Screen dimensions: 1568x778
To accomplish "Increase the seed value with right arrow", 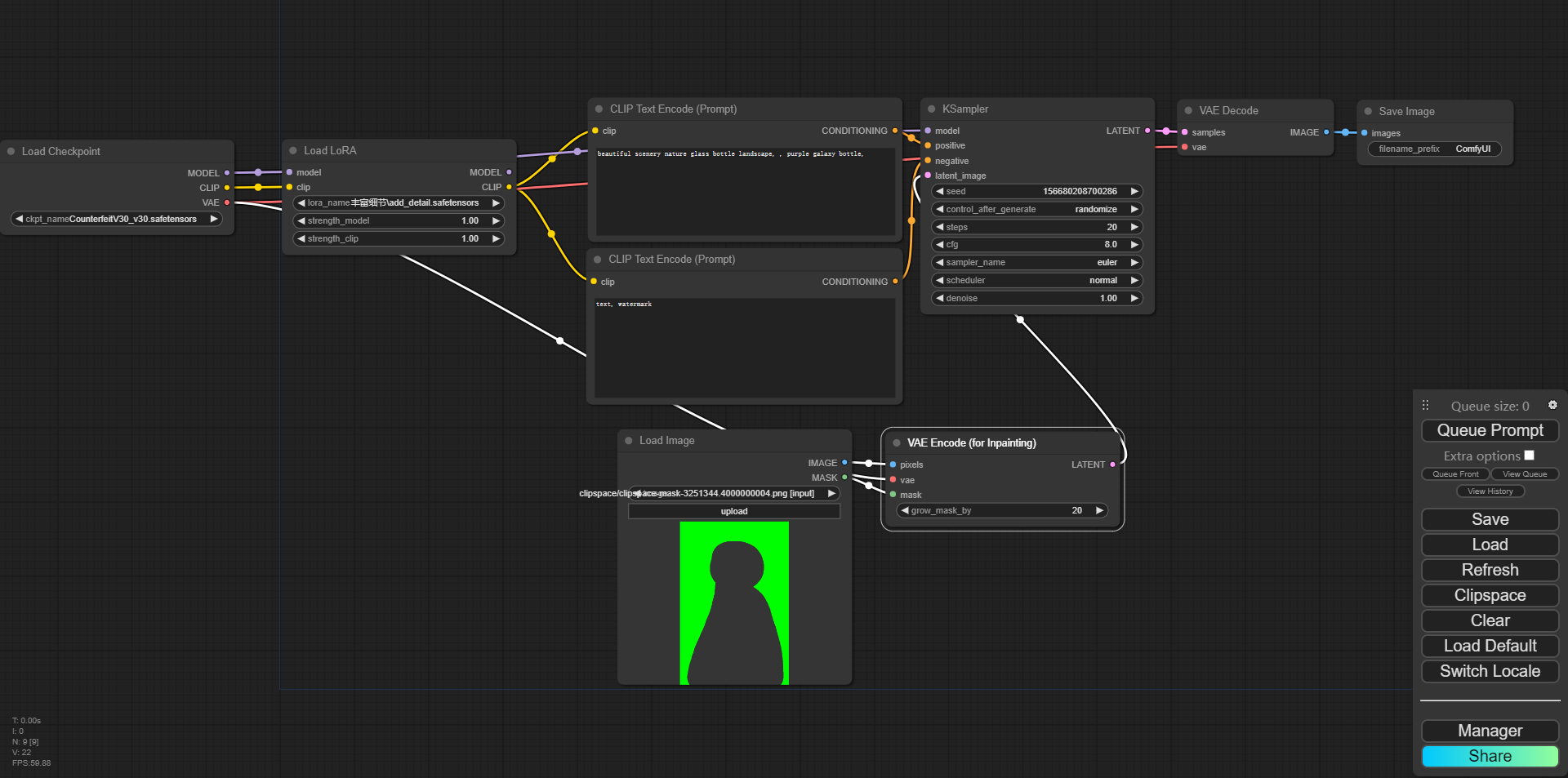I will (x=1134, y=191).
